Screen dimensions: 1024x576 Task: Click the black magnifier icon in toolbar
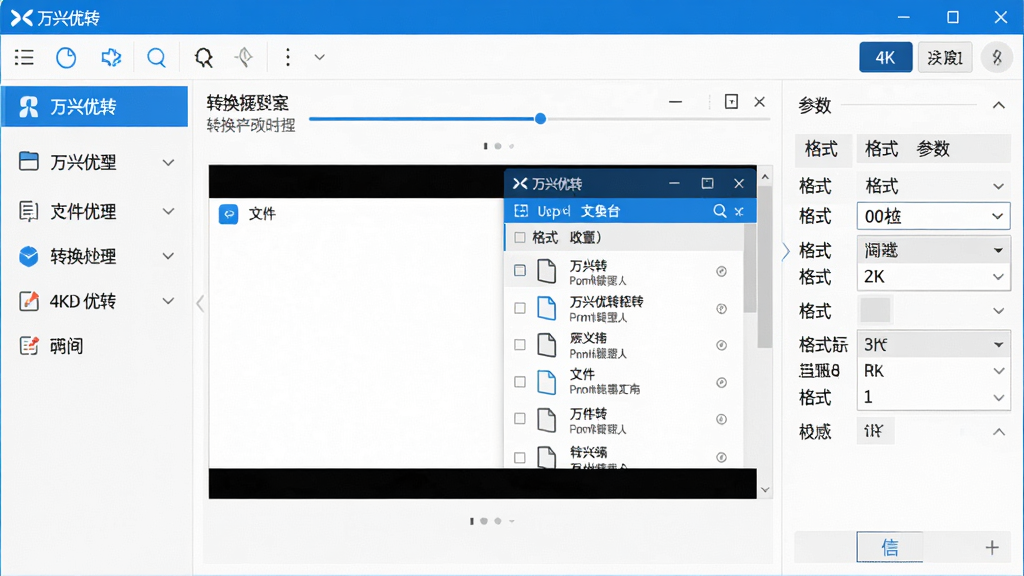click(204, 57)
